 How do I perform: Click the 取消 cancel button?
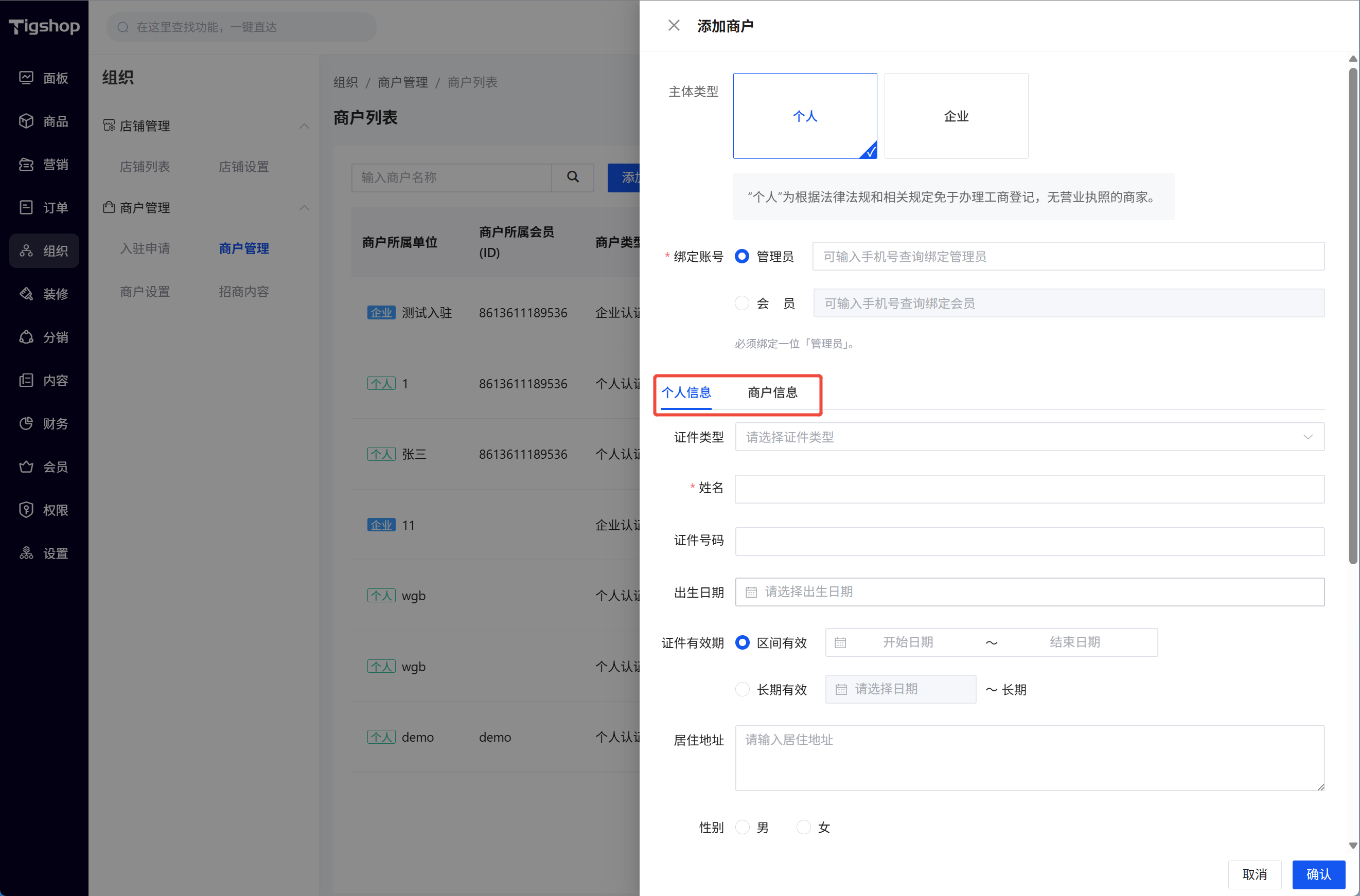click(x=1254, y=874)
